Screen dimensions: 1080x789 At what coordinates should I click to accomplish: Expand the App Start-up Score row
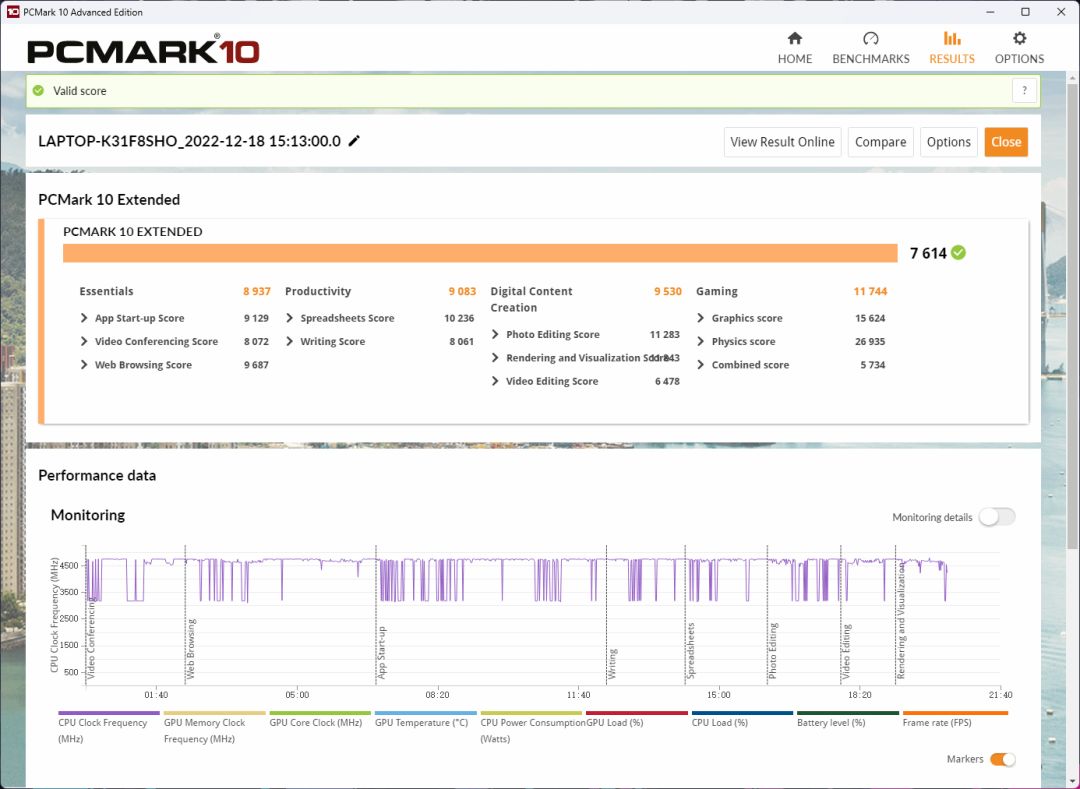[84, 318]
